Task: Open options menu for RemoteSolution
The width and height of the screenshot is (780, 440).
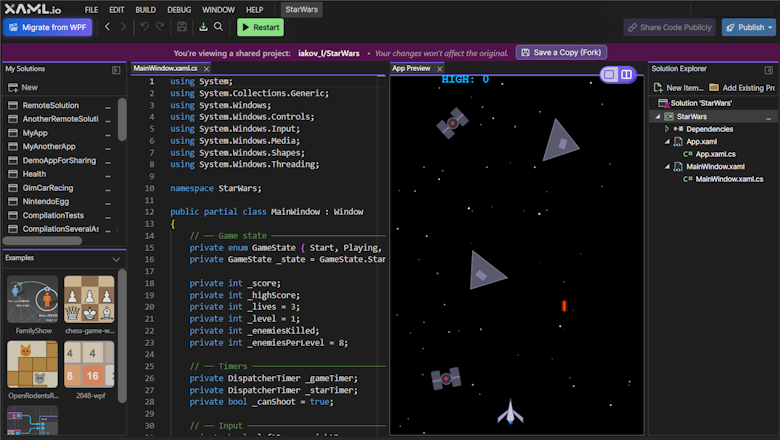Action: 107,106
